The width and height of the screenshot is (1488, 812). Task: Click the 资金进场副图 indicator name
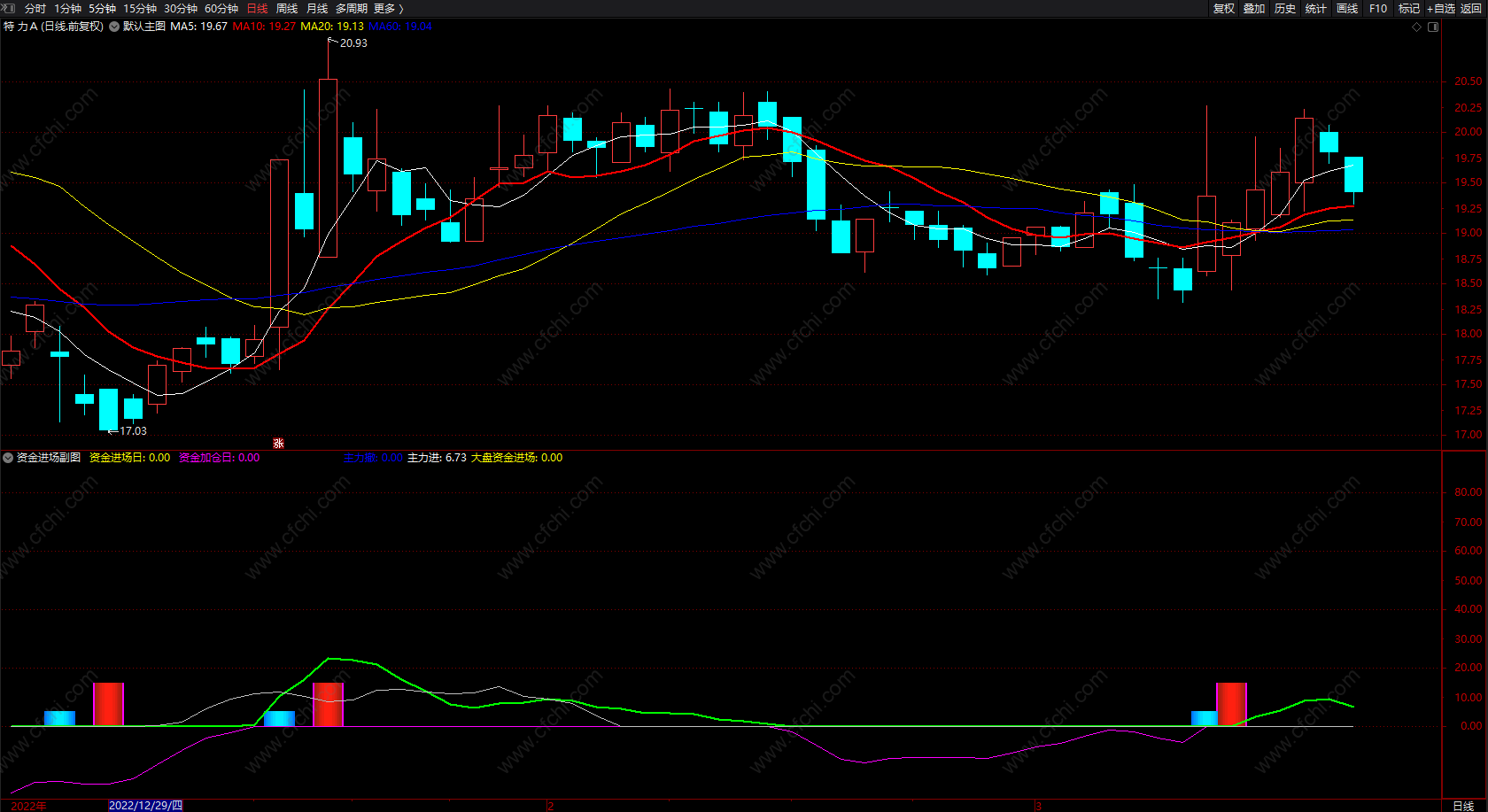click(49, 458)
